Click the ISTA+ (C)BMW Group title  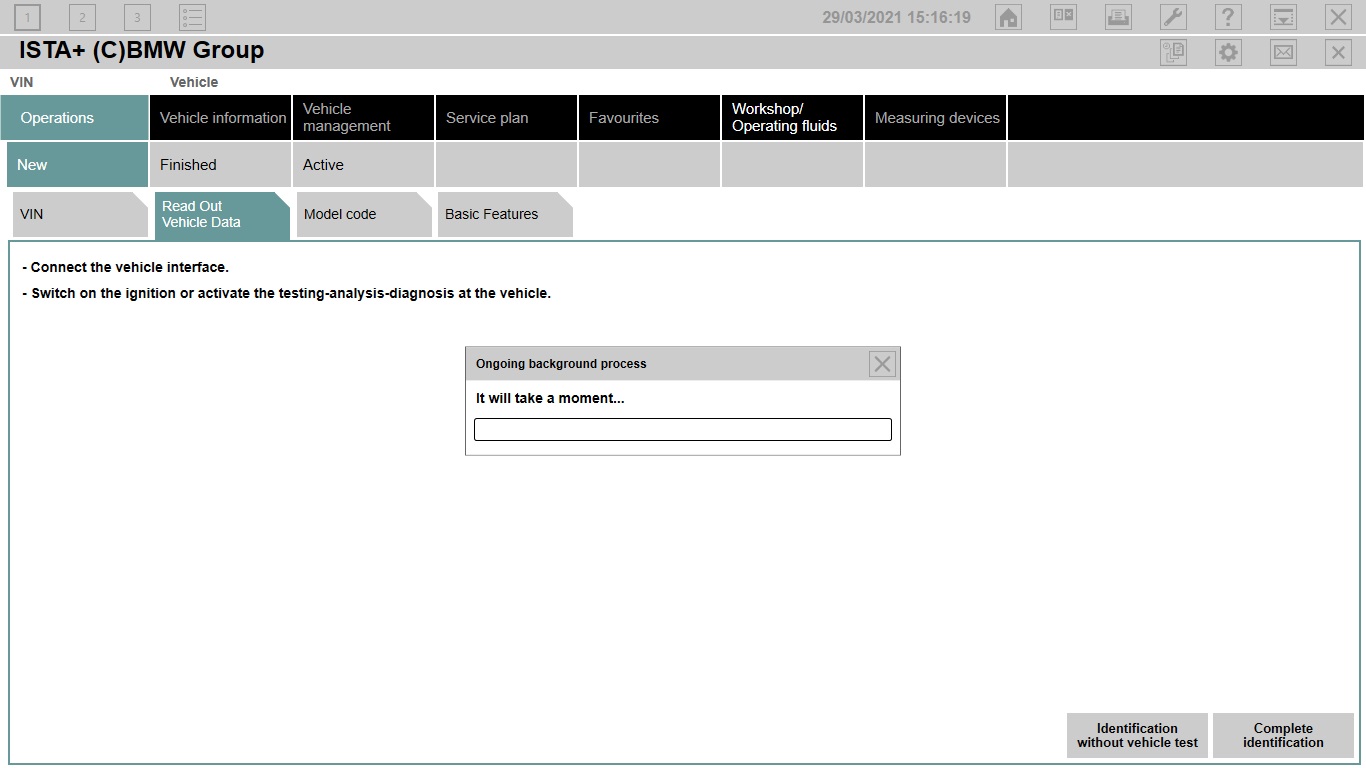click(x=141, y=50)
